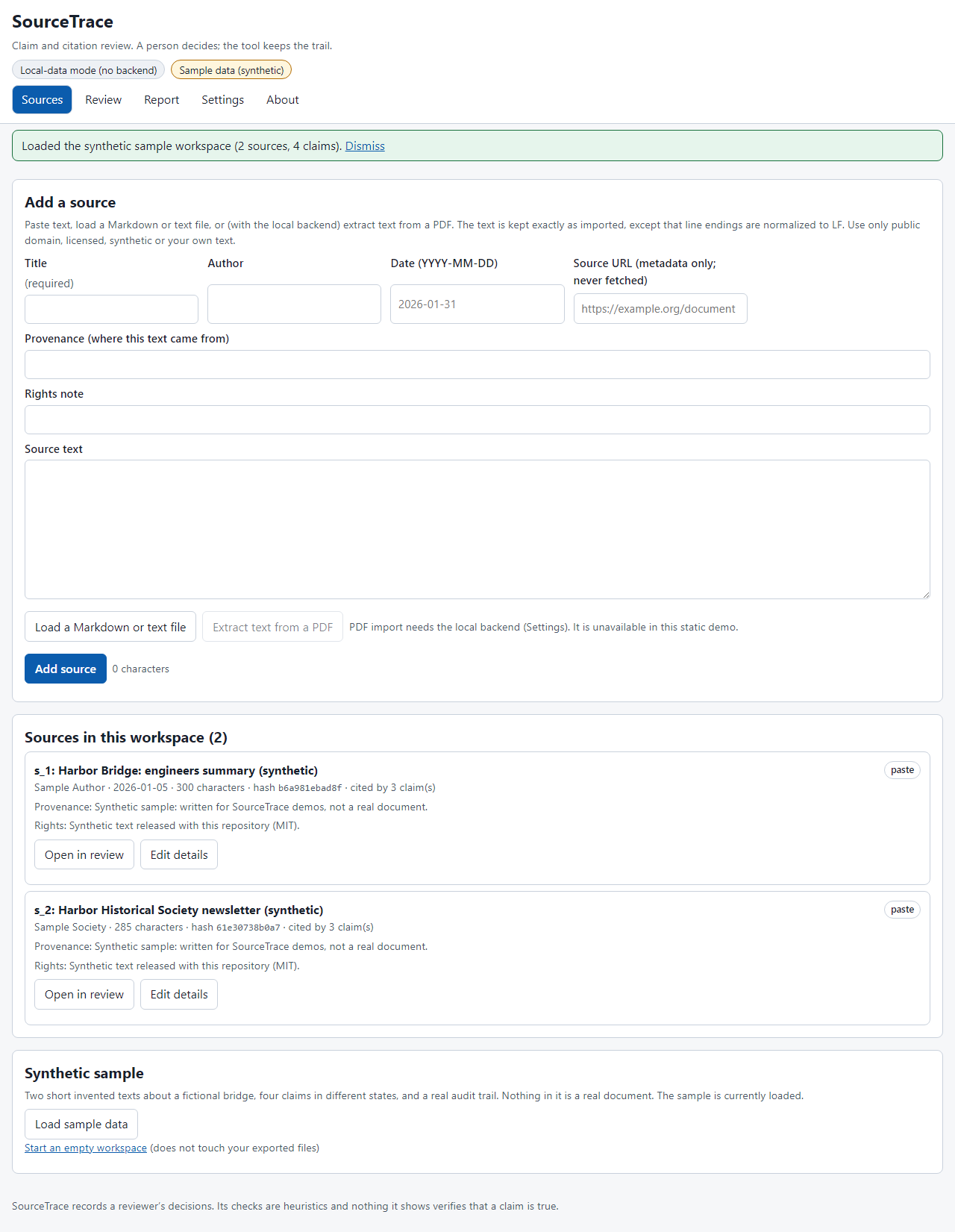Screen dimensions: 955x1232
Task: Click the s_1 Harbor Bridge source title
Action: [176, 770]
